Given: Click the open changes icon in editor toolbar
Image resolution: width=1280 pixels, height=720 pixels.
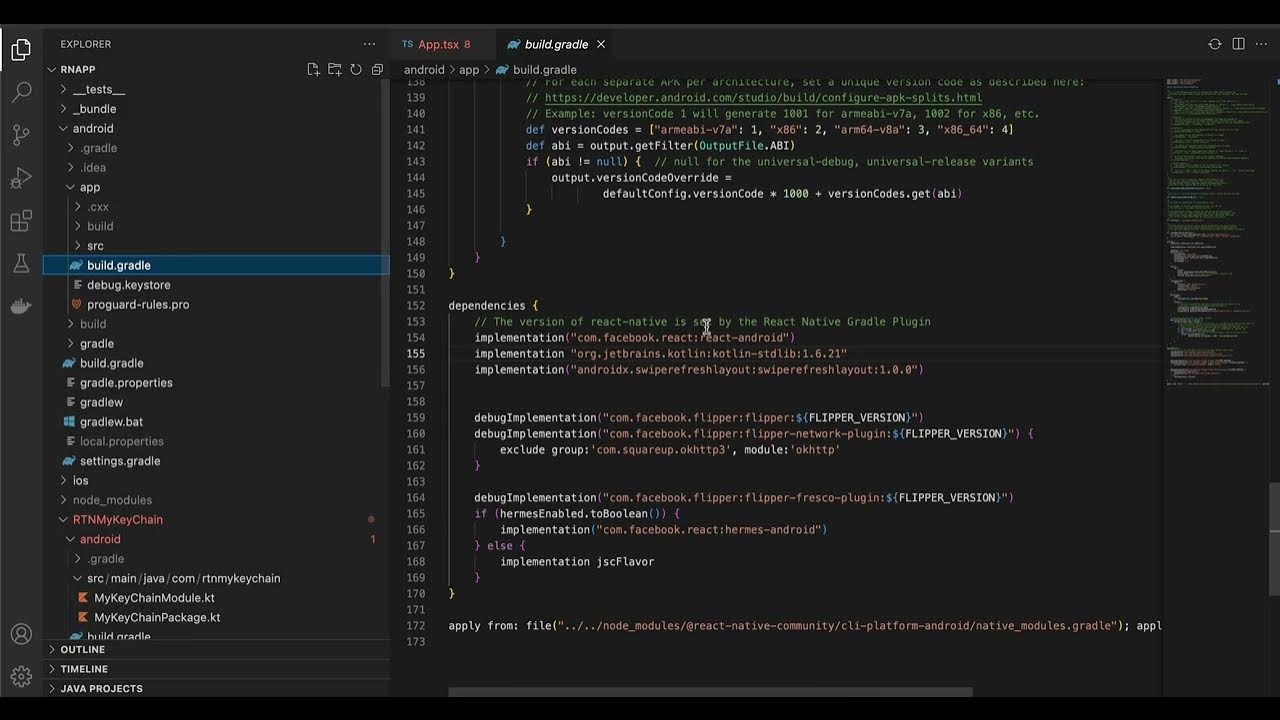Looking at the screenshot, I should click(x=1215, y=44).
